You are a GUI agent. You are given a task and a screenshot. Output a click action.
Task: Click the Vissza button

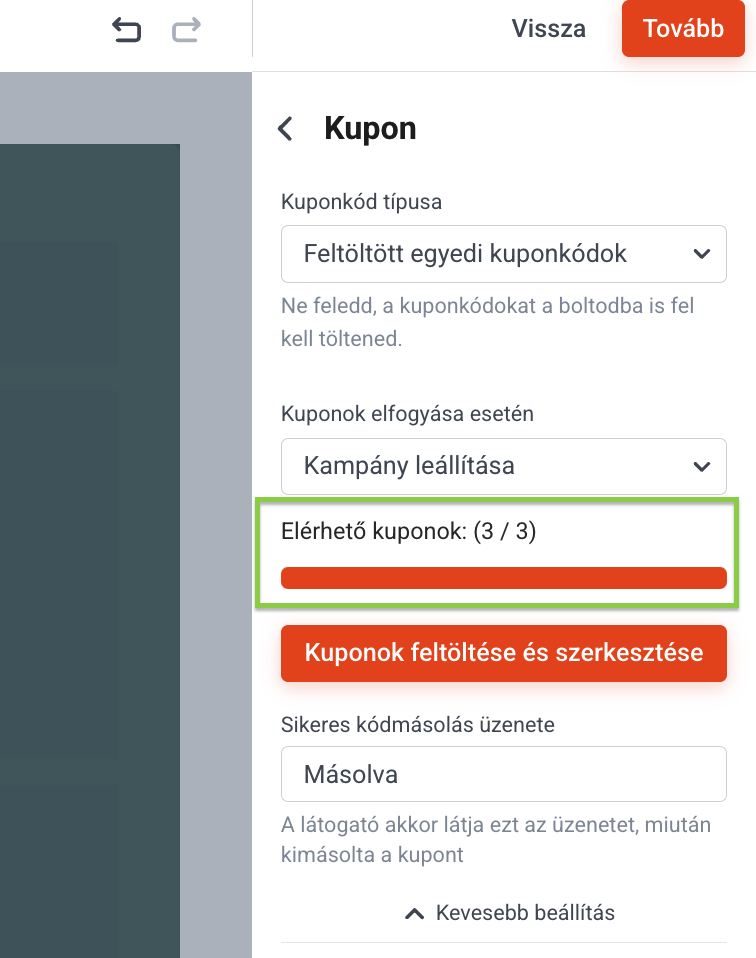[x=548, y=29]
